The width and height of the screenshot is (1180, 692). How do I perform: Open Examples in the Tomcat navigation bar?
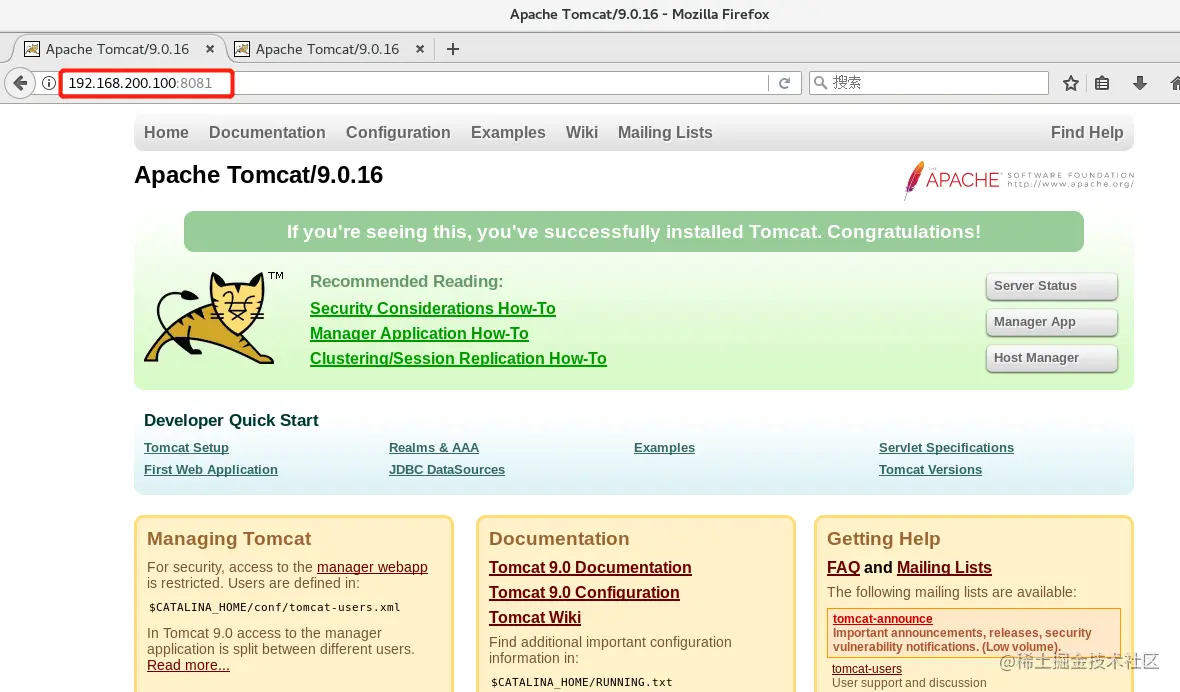(x=508, y=132)
